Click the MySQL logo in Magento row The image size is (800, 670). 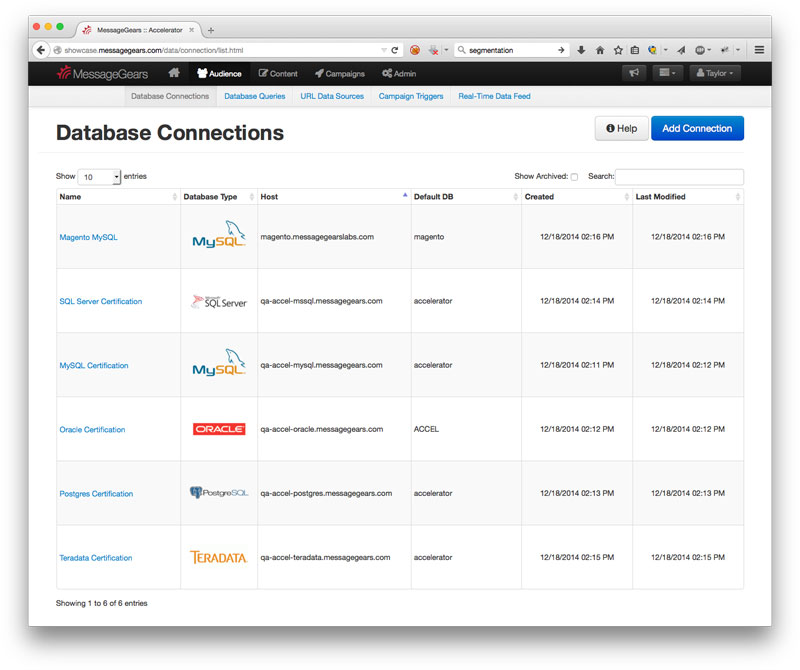tap(219, 237)
